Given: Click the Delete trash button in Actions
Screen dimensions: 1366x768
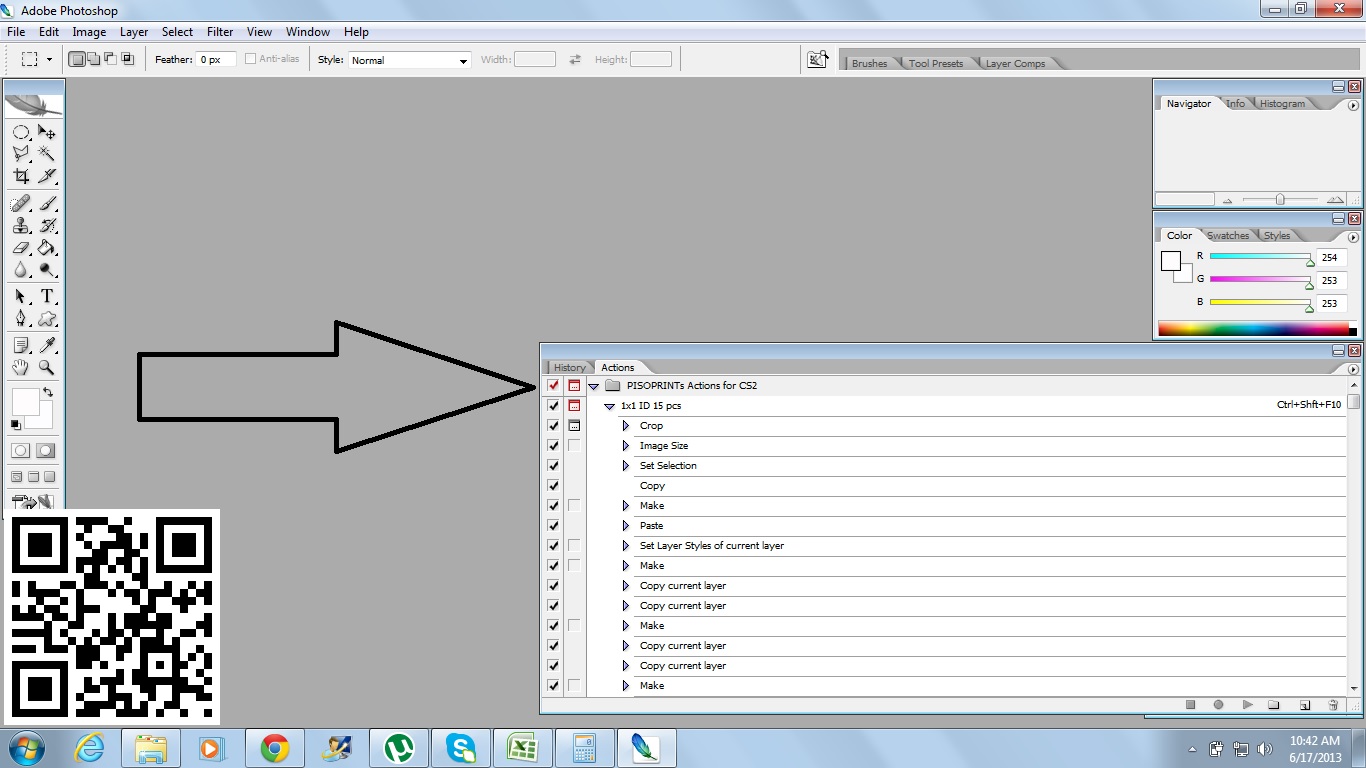Looking at the screenshot, I should [1333, 705].
